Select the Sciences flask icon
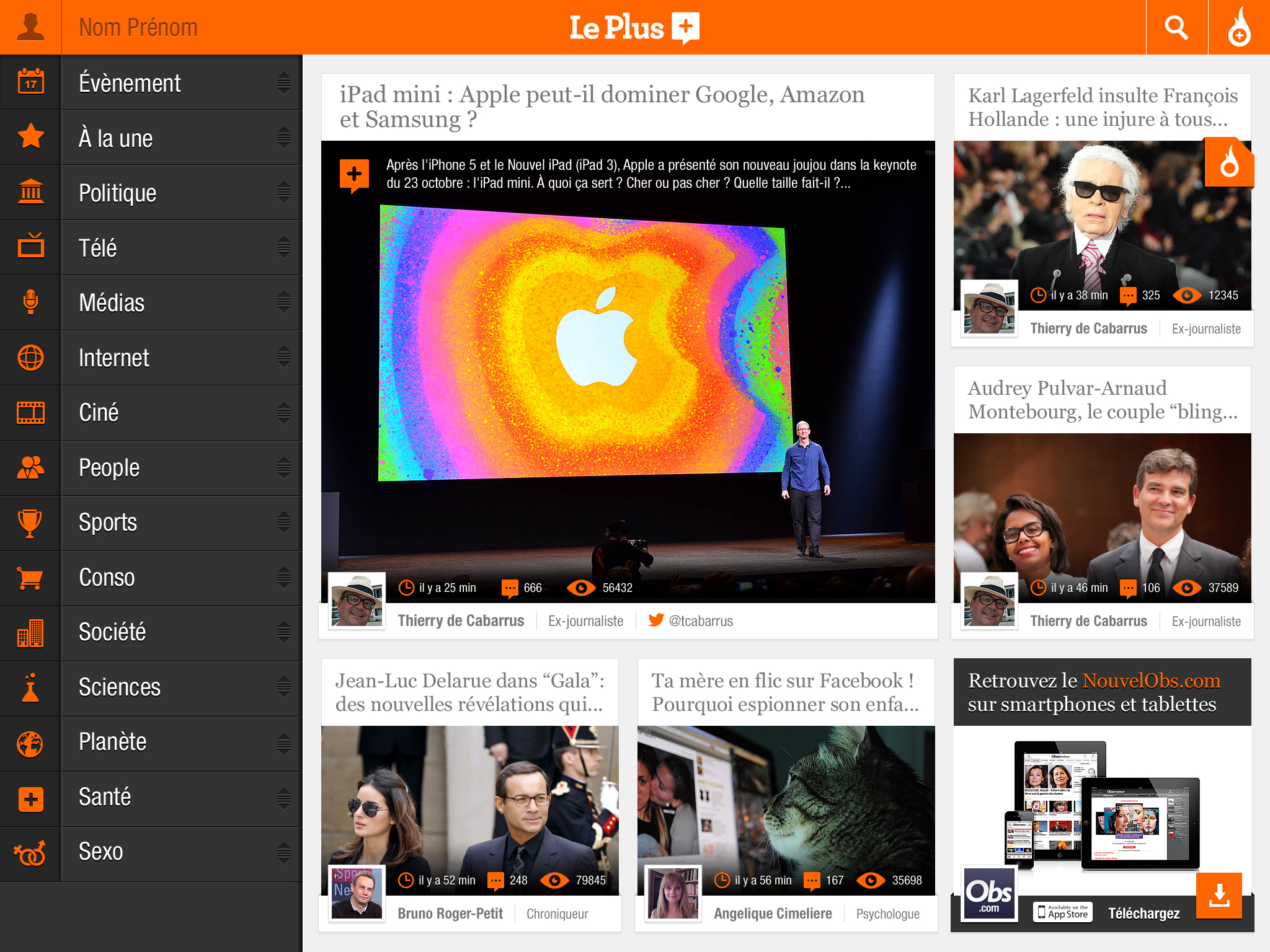 (30, 687)
